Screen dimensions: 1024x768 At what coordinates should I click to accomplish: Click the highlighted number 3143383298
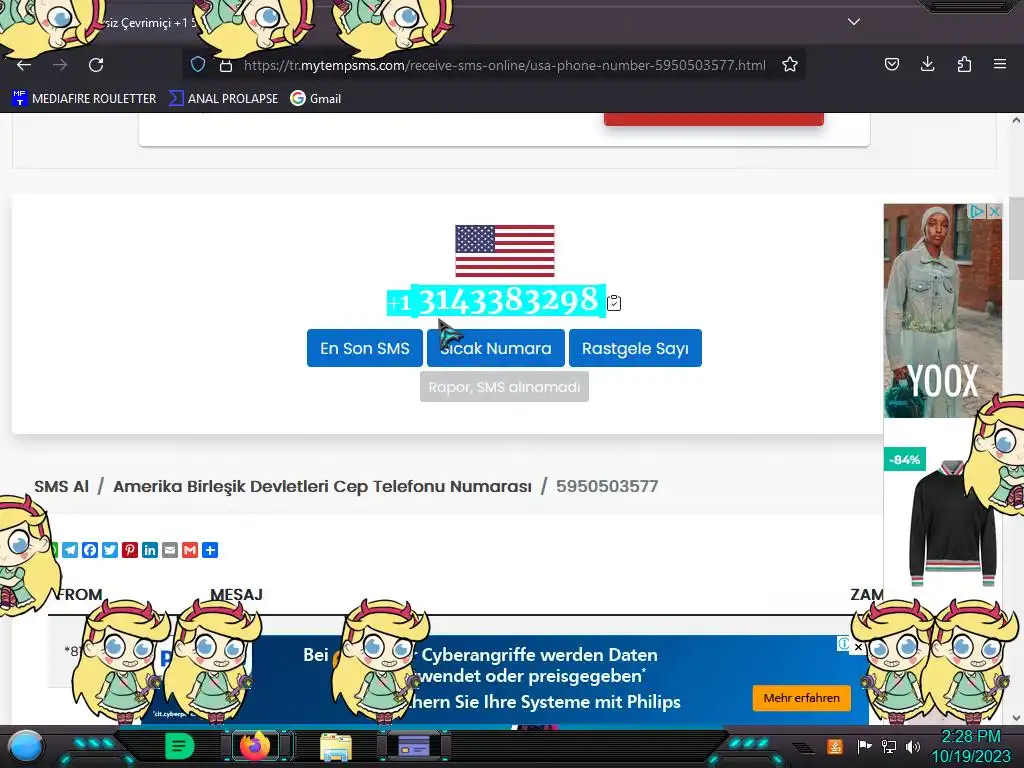click(507, 301)
